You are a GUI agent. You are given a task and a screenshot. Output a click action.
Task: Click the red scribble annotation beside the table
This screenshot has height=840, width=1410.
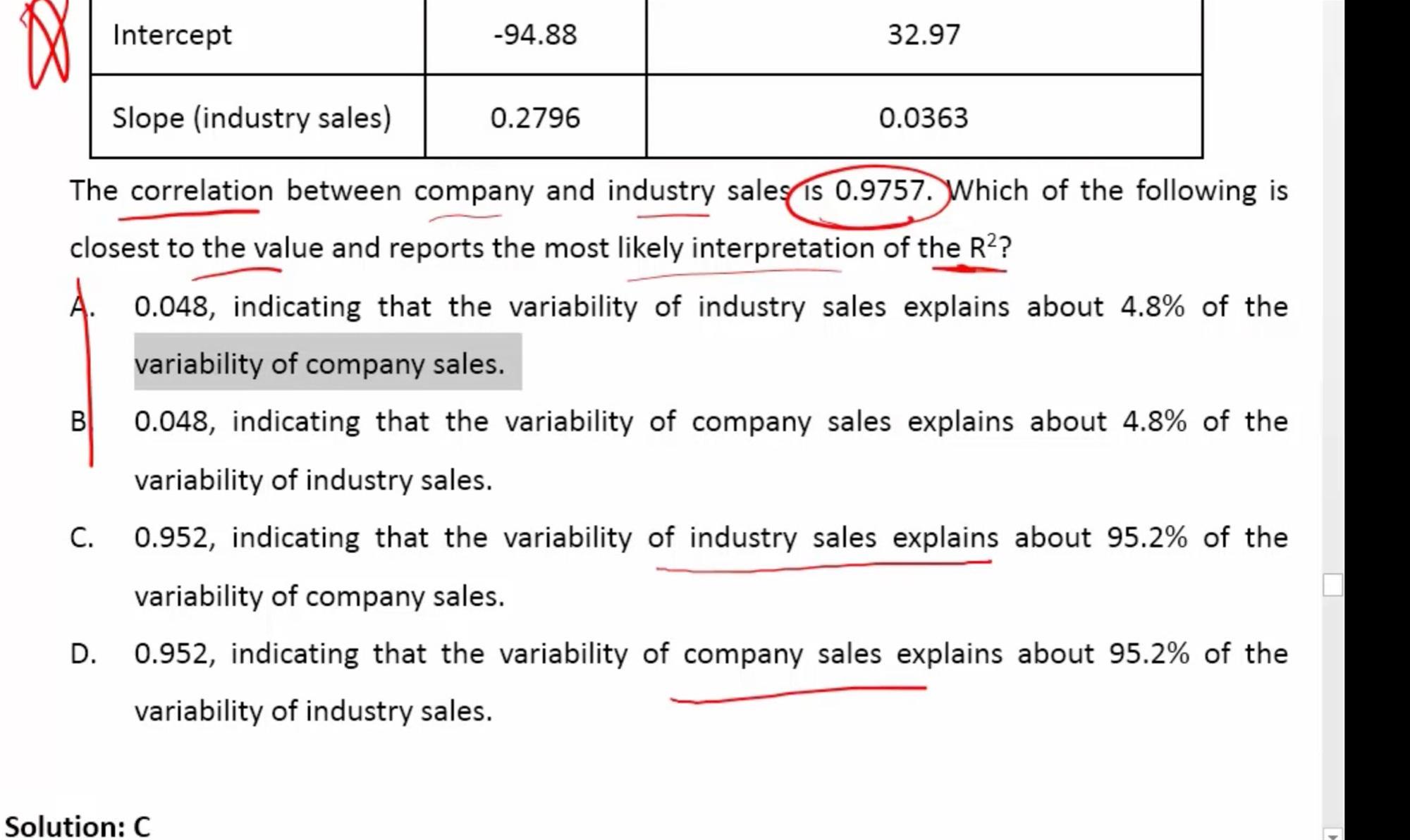47,42
